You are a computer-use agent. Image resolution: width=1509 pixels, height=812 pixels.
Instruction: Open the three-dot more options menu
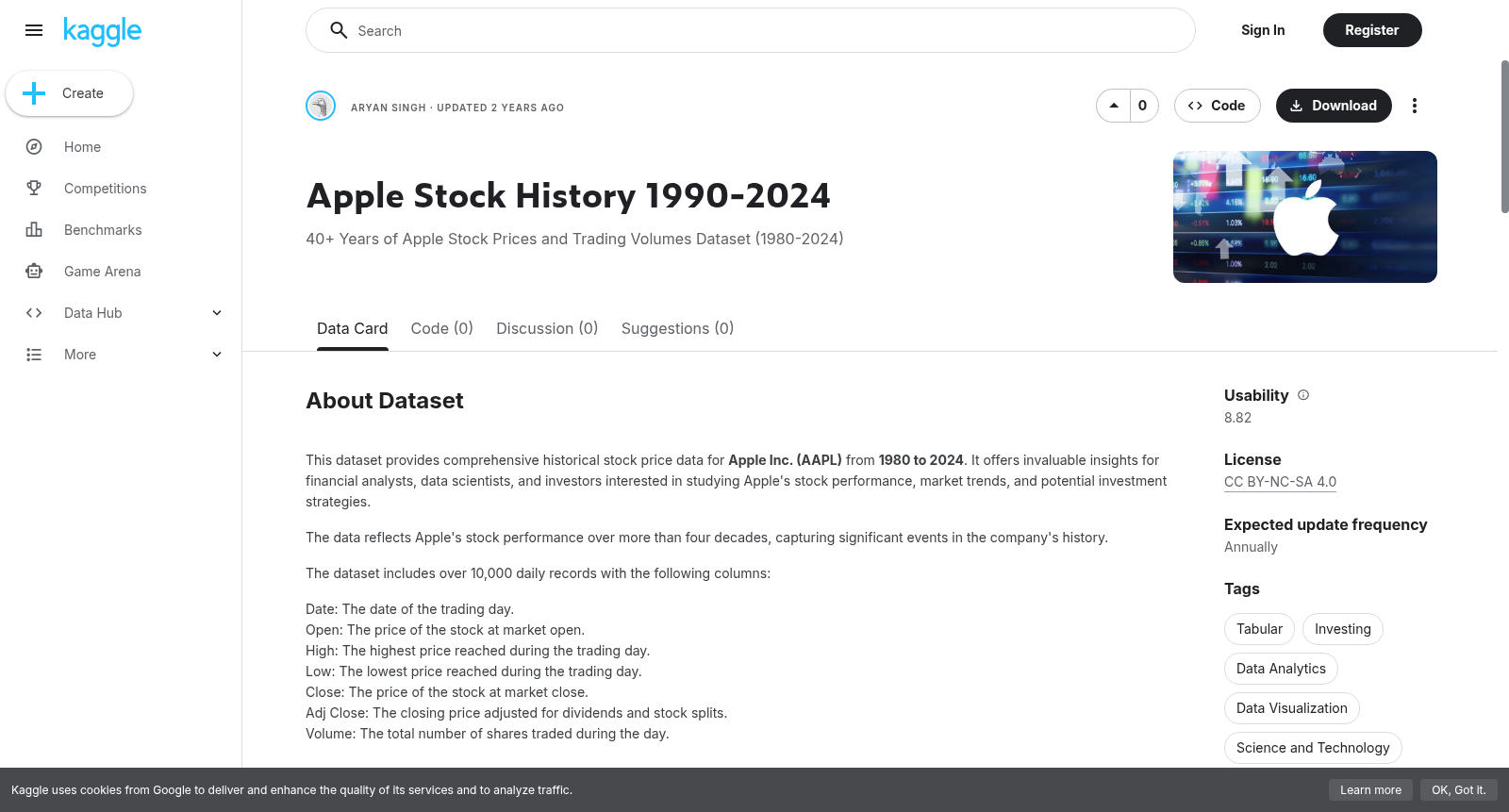(1414, 106)
